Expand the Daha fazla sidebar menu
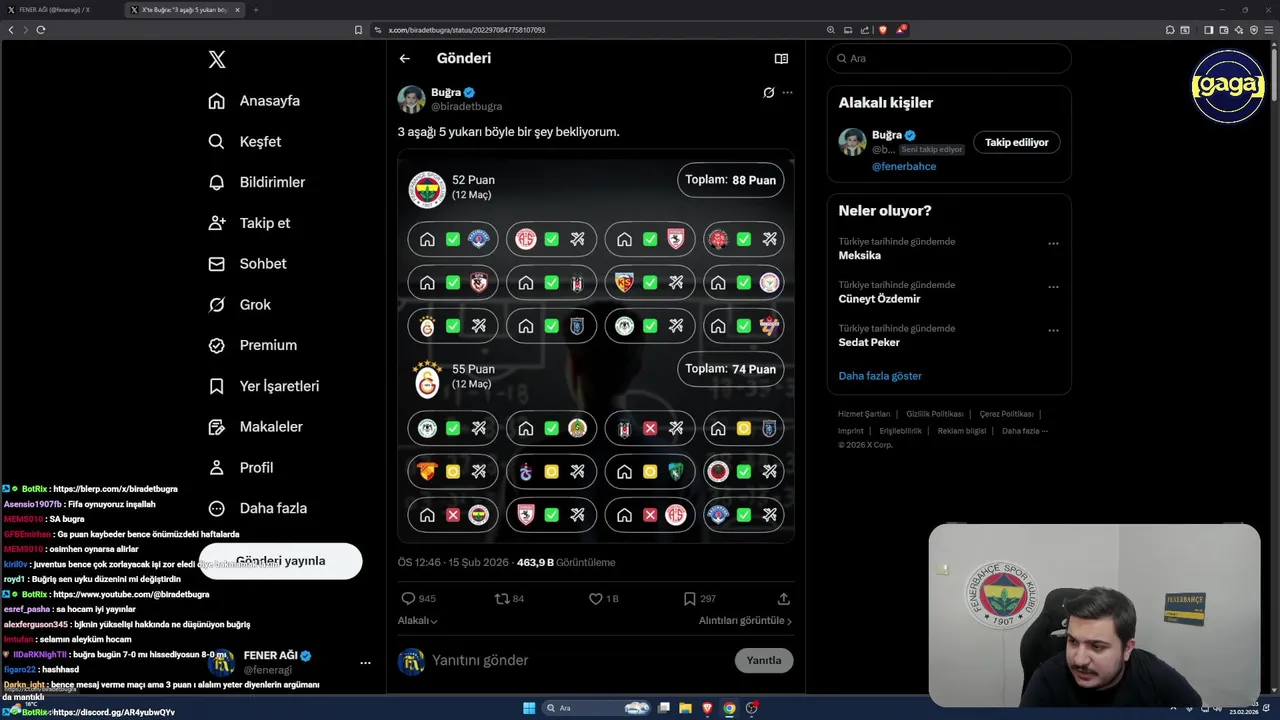Screen dimensions: 1280x720 pos(257,508)
